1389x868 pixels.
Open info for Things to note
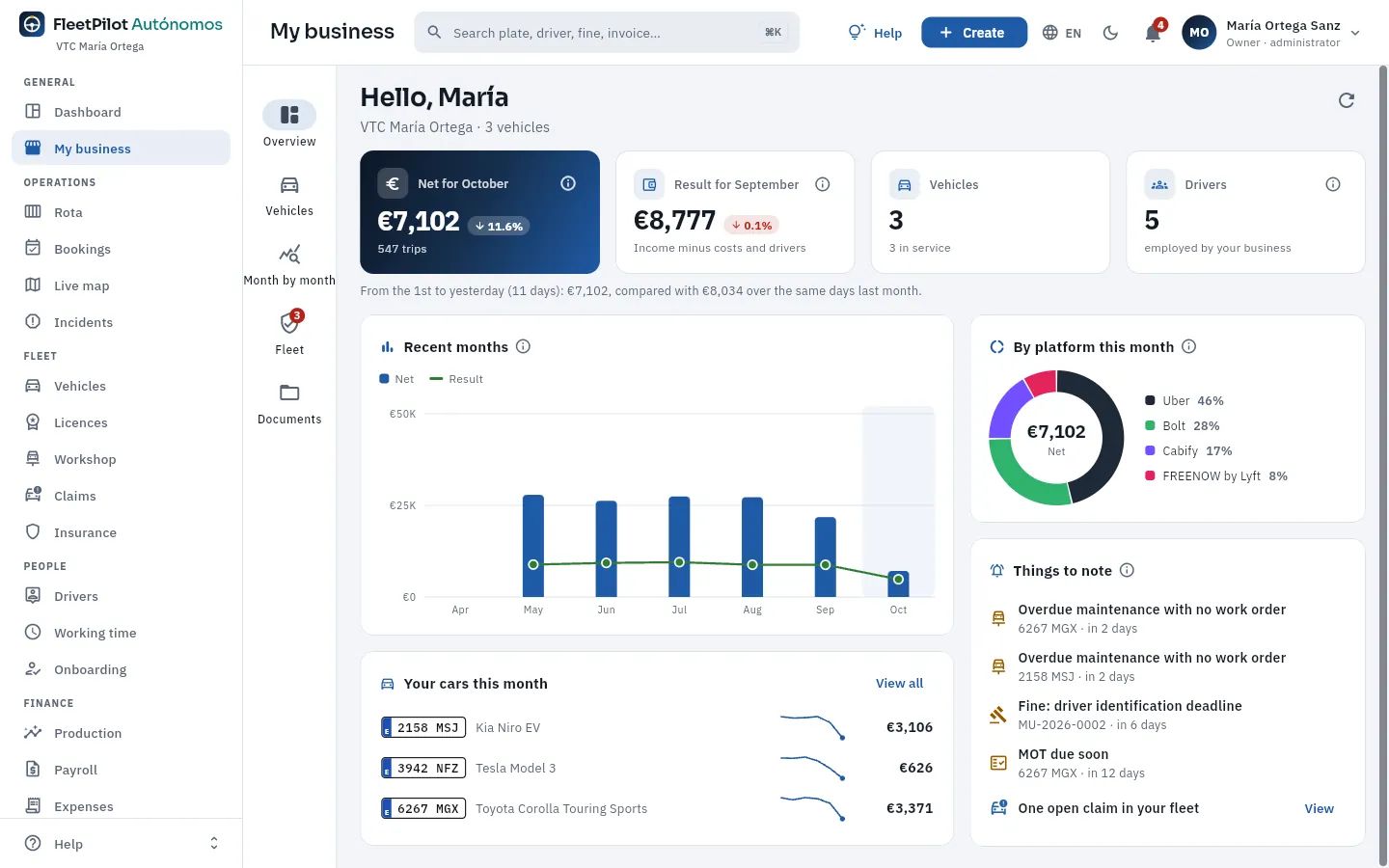pyautogui.click(x=1127, y=570)
